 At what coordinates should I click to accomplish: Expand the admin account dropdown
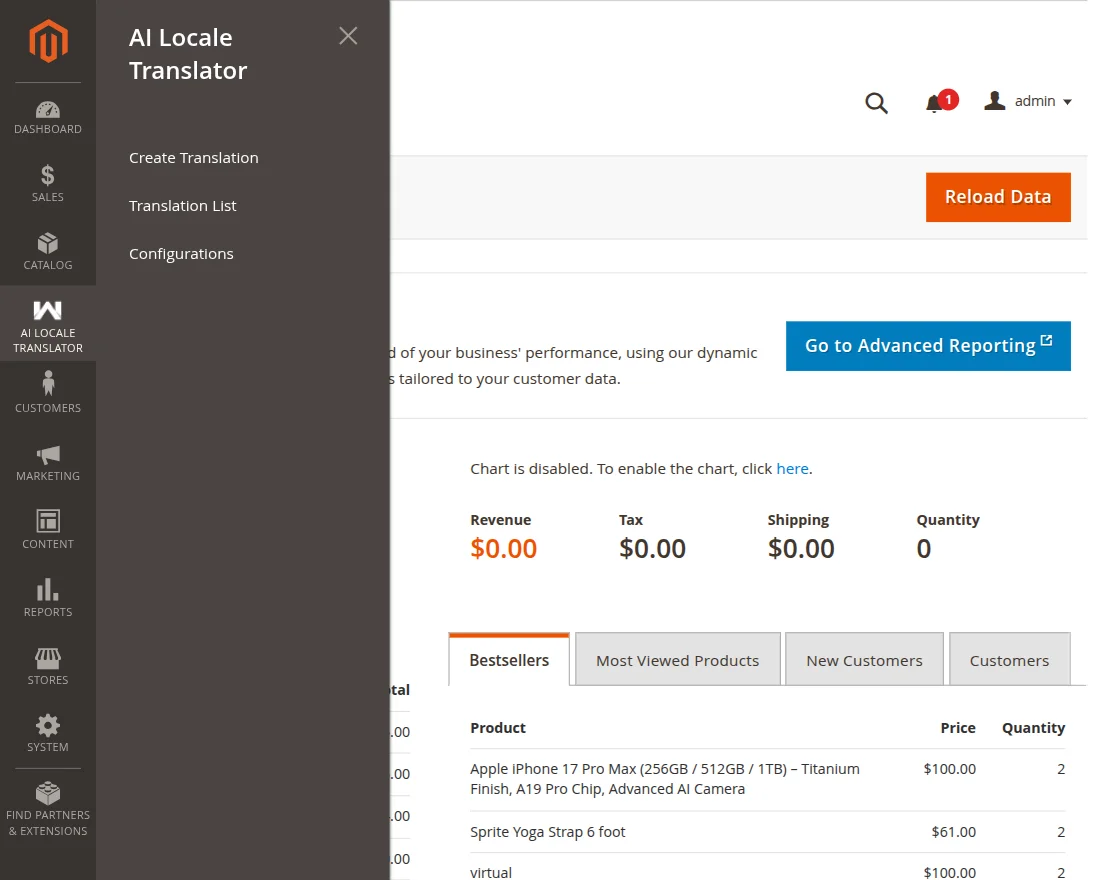tap(1029, 102)
